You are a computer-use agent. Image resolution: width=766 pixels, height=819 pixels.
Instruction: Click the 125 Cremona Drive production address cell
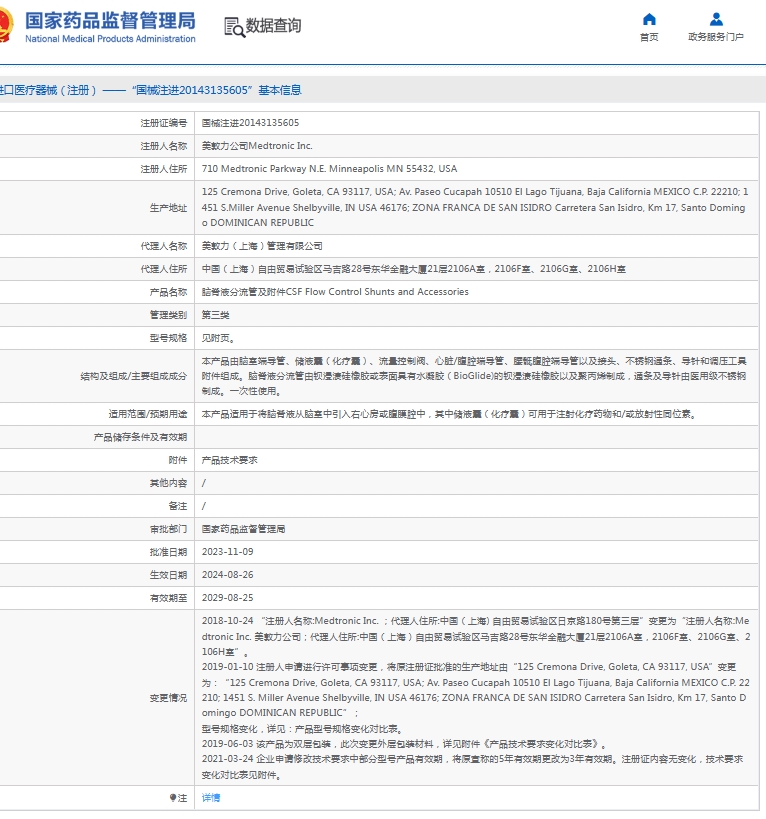(475, 207)
